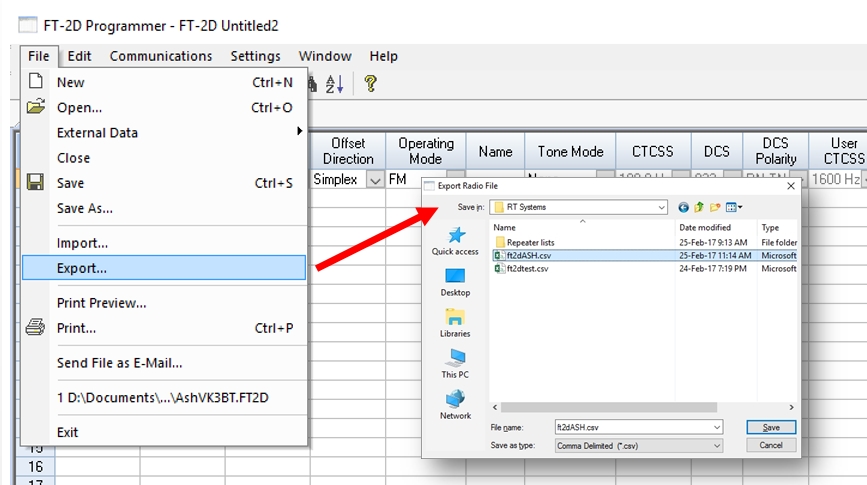
Task: Click the Cancel button in the dialog
Action: click(x=771, y=445)
